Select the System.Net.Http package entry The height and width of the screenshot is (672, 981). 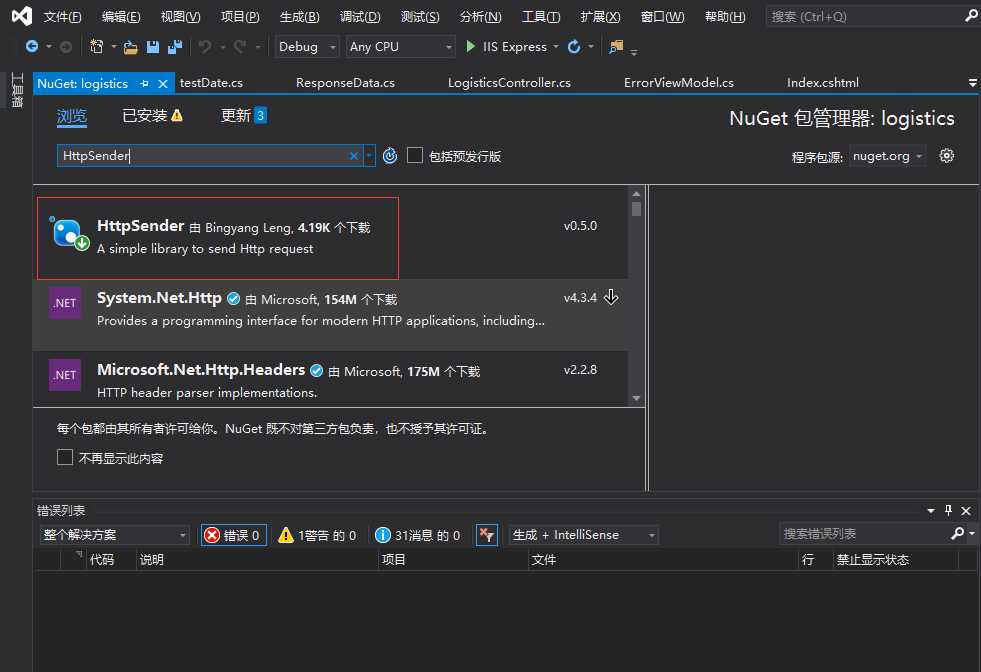point(330,315)
